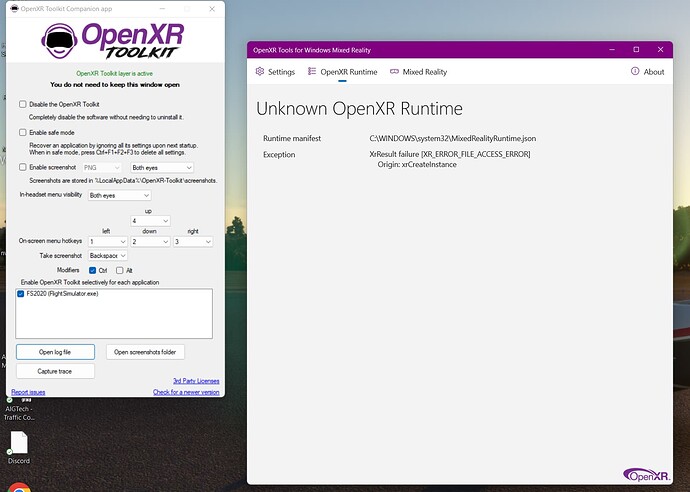Viewport: 690px width, 492px height.
Task: Click 'Origin: xrCreateInstance' text
Action: point(417,165)
